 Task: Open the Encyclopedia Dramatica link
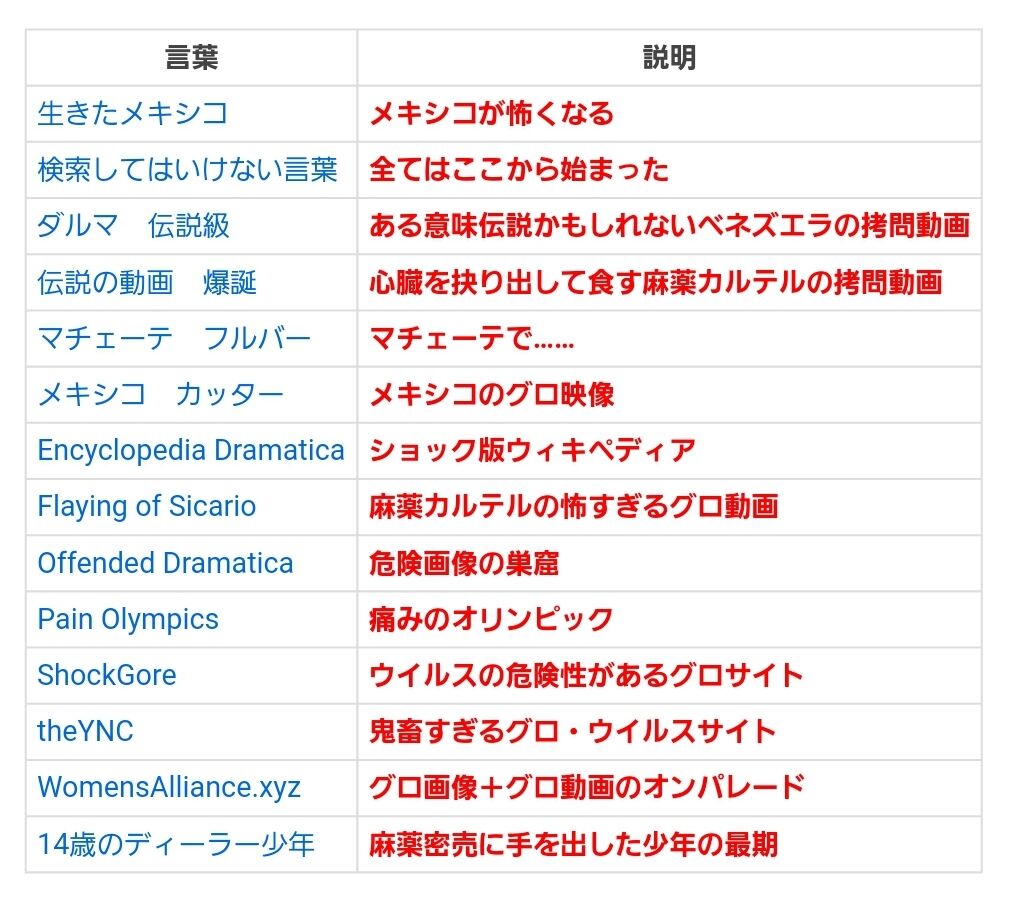coord(191,451)
